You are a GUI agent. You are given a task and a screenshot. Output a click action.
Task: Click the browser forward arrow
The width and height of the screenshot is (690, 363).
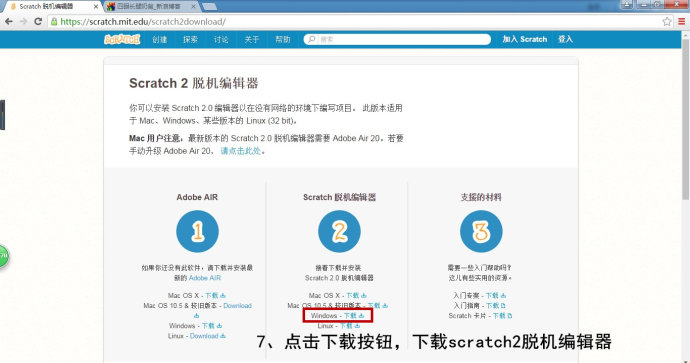[23, 22]
